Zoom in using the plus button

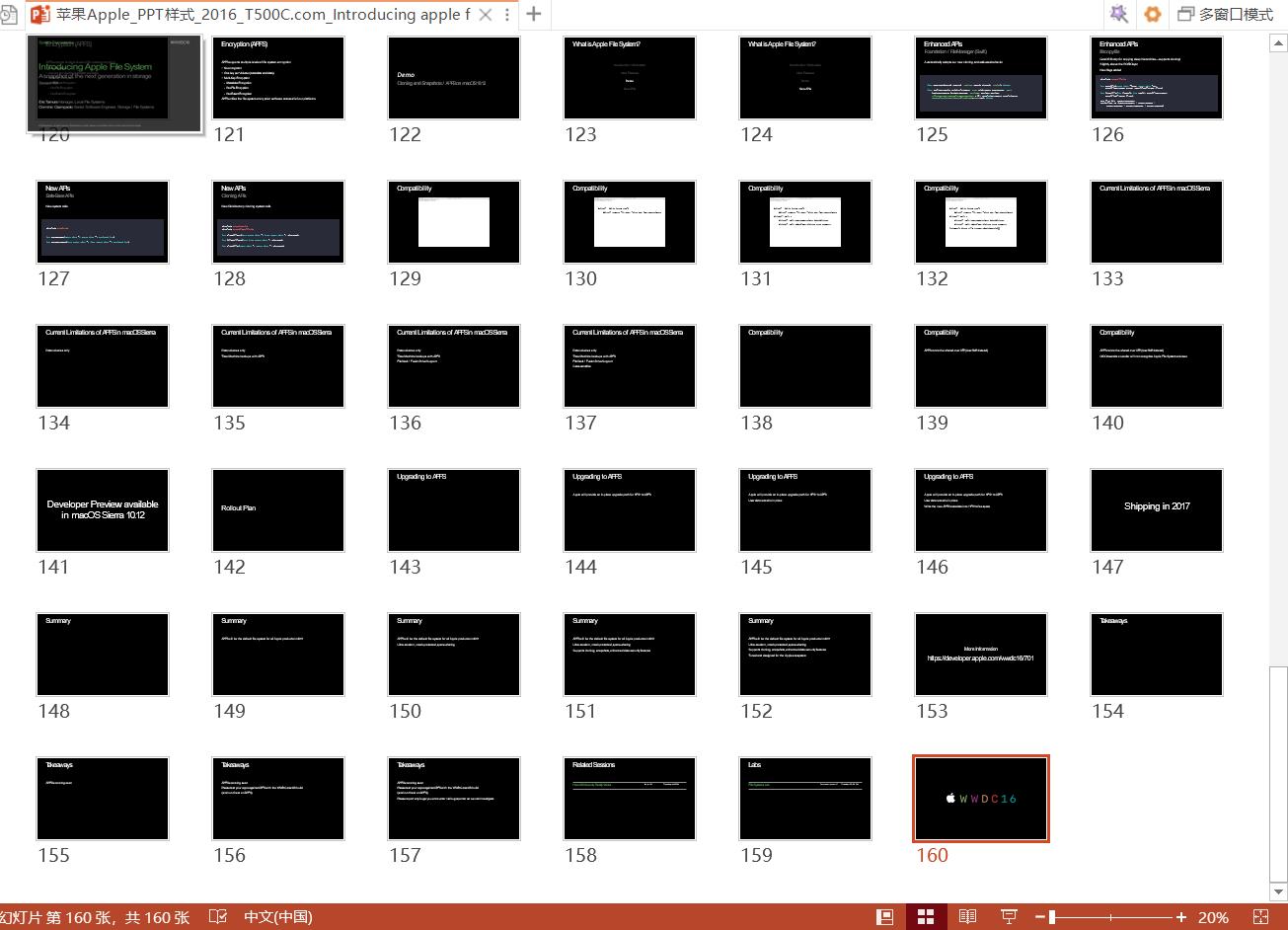pos(1181,917)
